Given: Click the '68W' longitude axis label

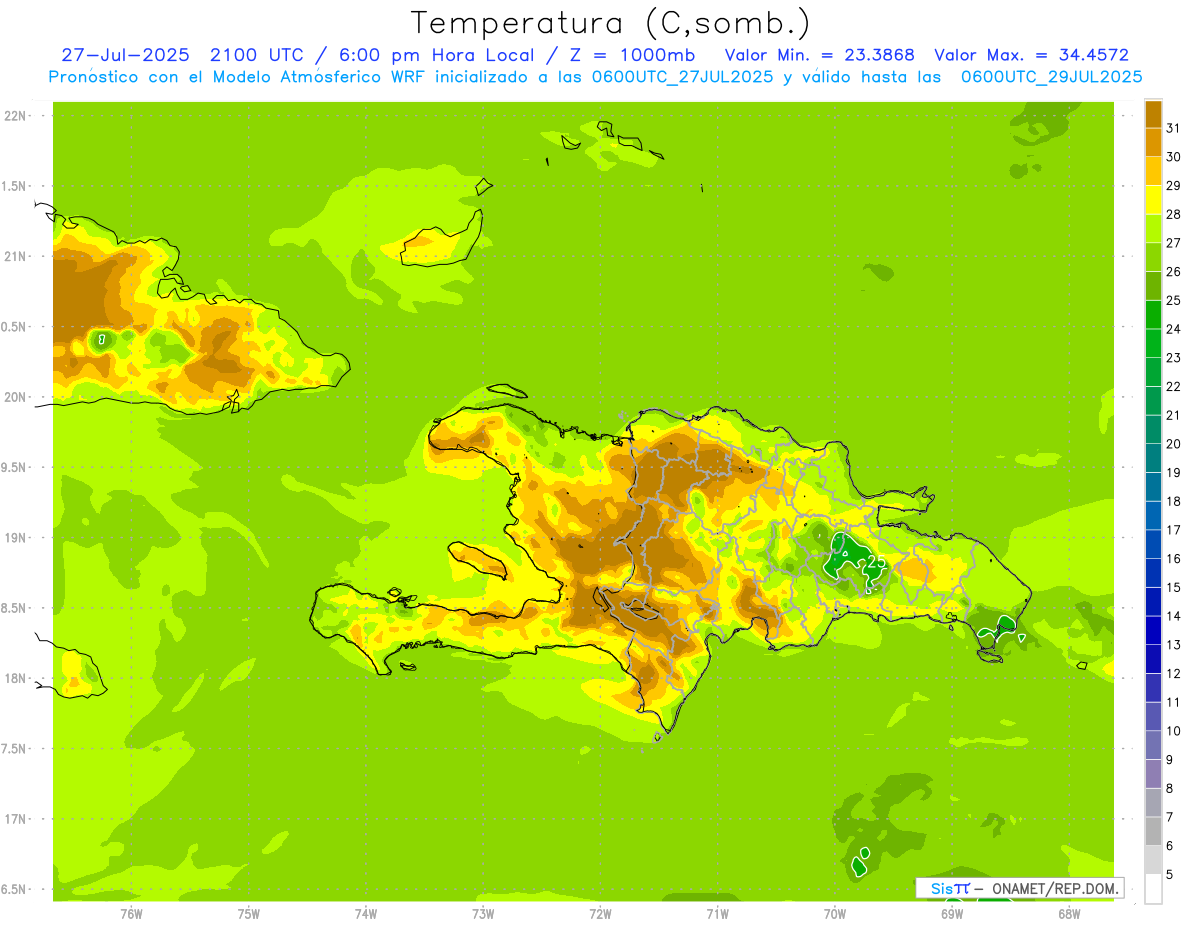Looking at the screenshot, I should (1069, 913).
